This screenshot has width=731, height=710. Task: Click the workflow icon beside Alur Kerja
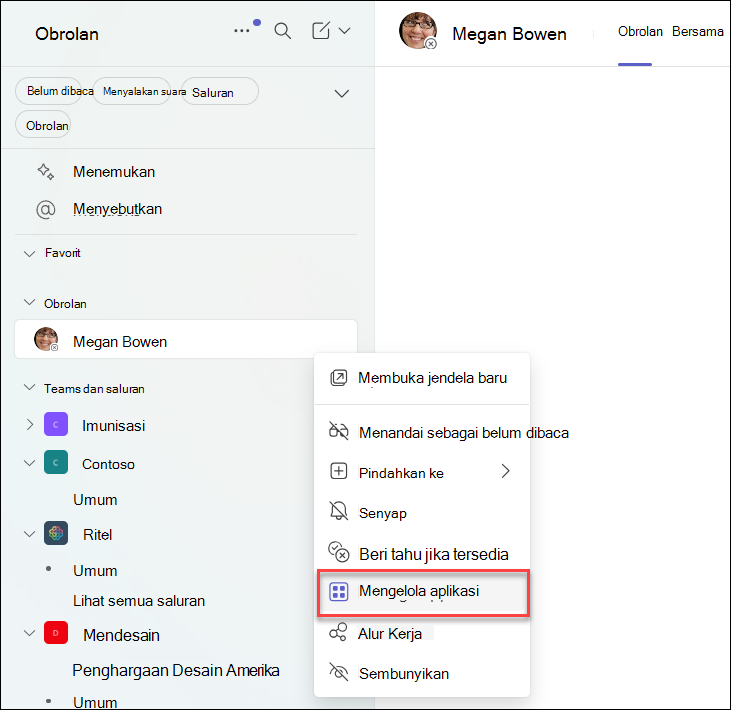338,632
